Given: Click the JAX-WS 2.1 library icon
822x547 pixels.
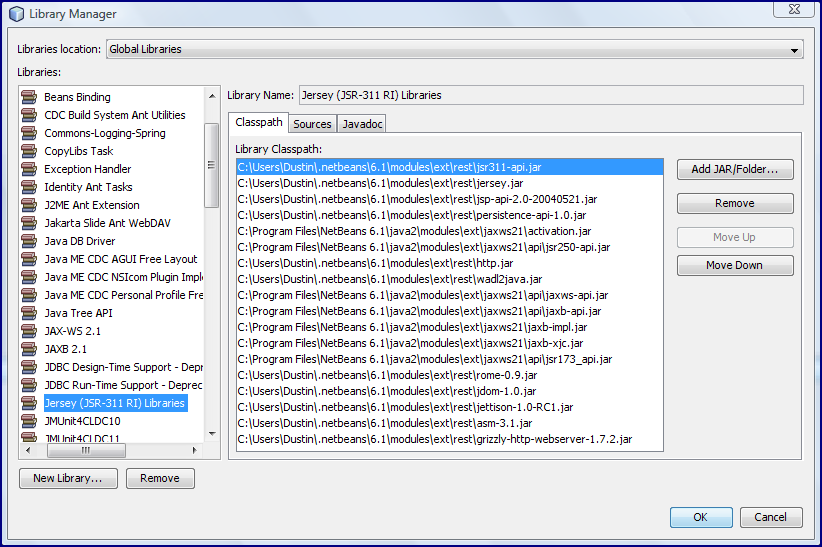Looking at the screenshot, I should coord(29,331).
